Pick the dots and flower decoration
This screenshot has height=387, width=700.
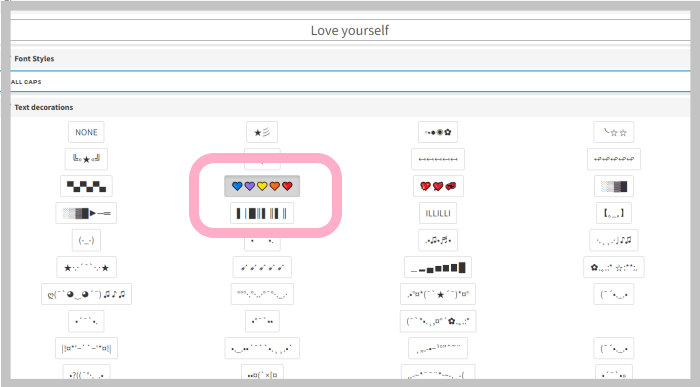pos(438,132)
